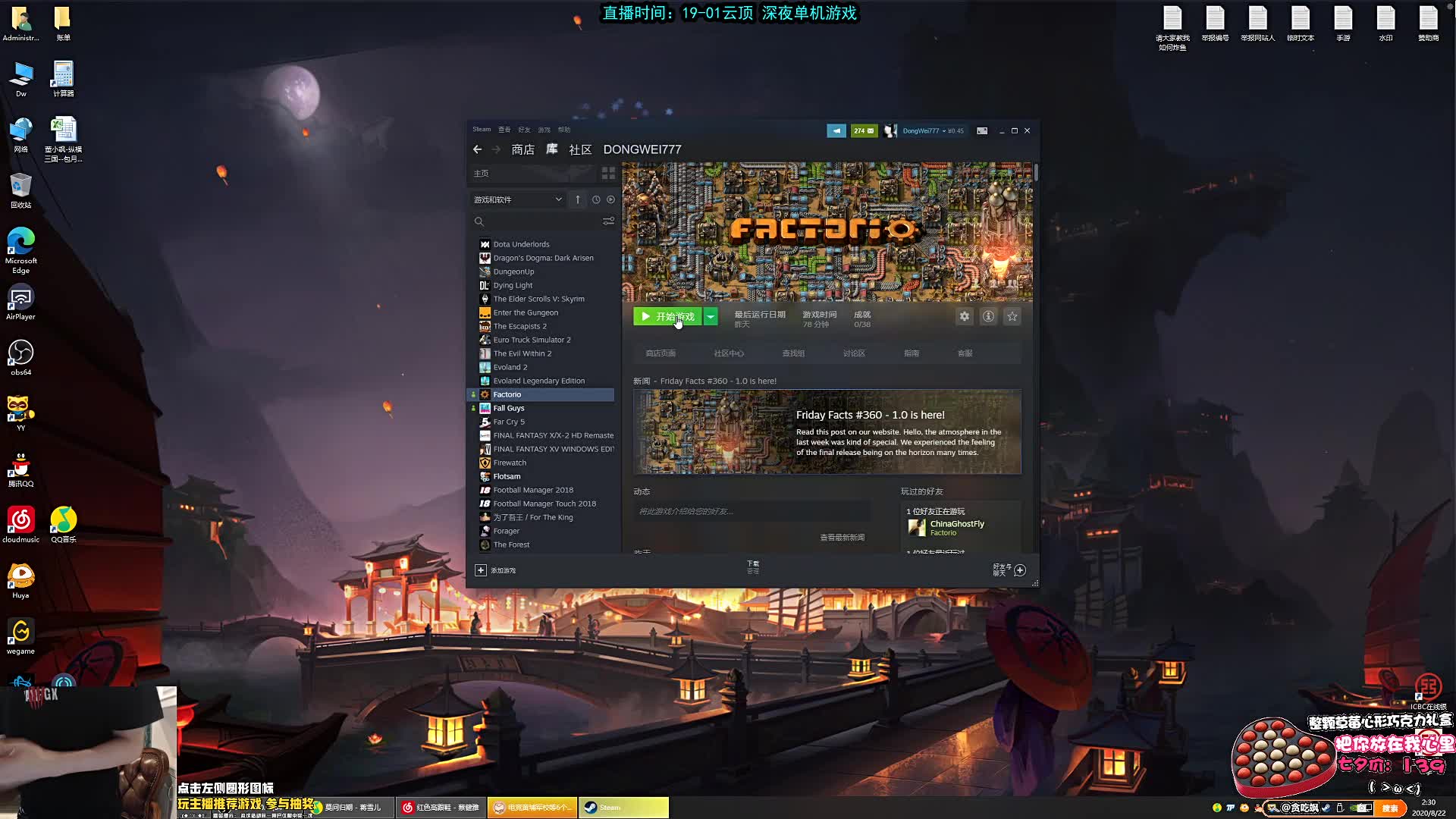Open the Friday Facts #360 news banner
The width and height of the screenshot is (1456, 819).
tap(827, 432)
